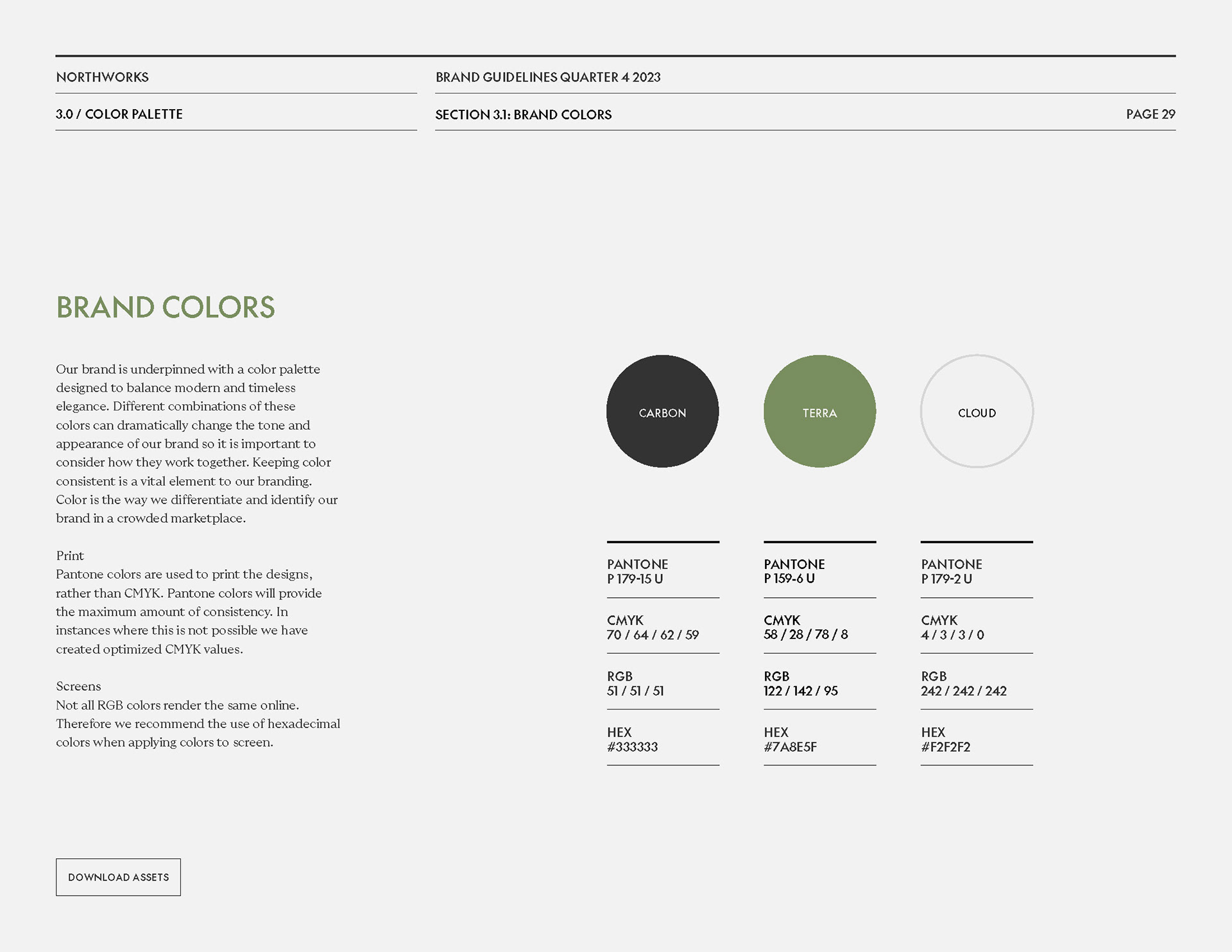Click hex code #7A8E5F
Image resolution: width=1232 pixels, height=952 pixels.
pyautogui.click(x=791, y=747)
